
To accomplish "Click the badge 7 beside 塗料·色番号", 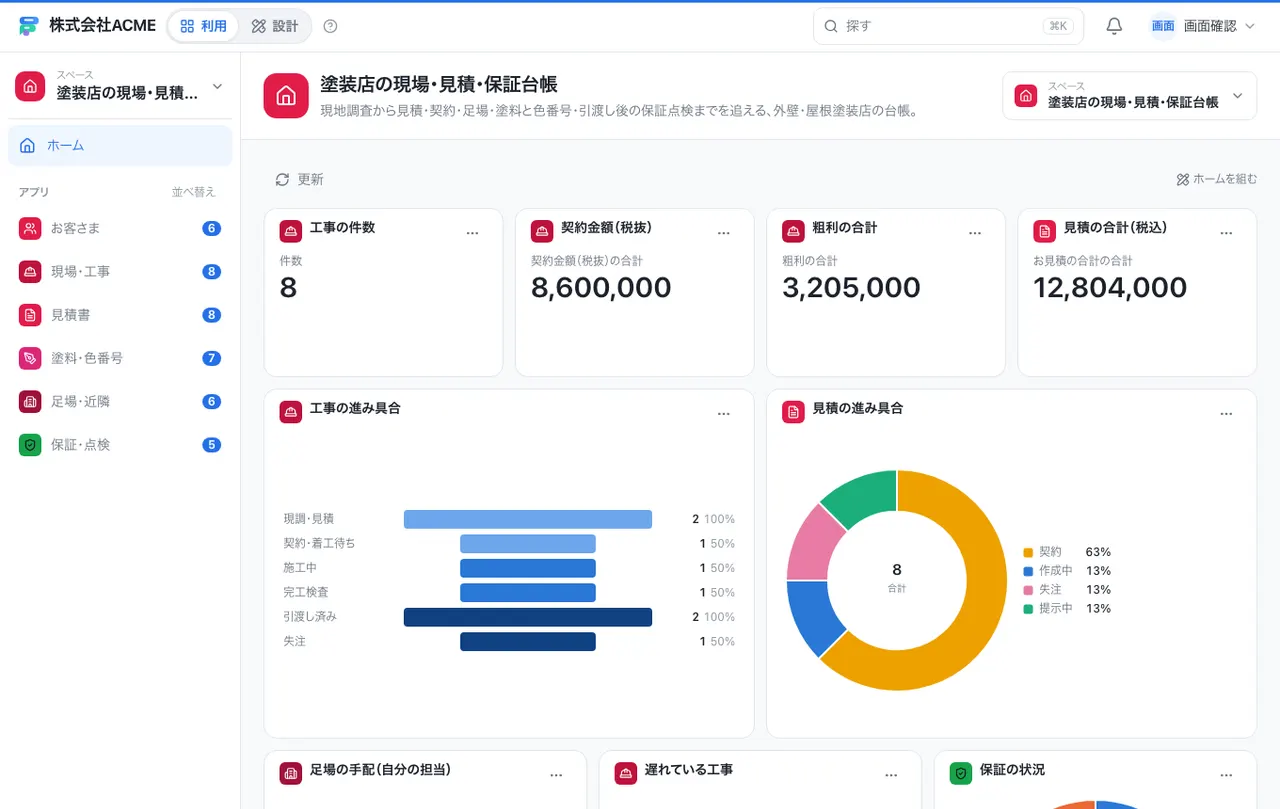I will tap(211, 358).
